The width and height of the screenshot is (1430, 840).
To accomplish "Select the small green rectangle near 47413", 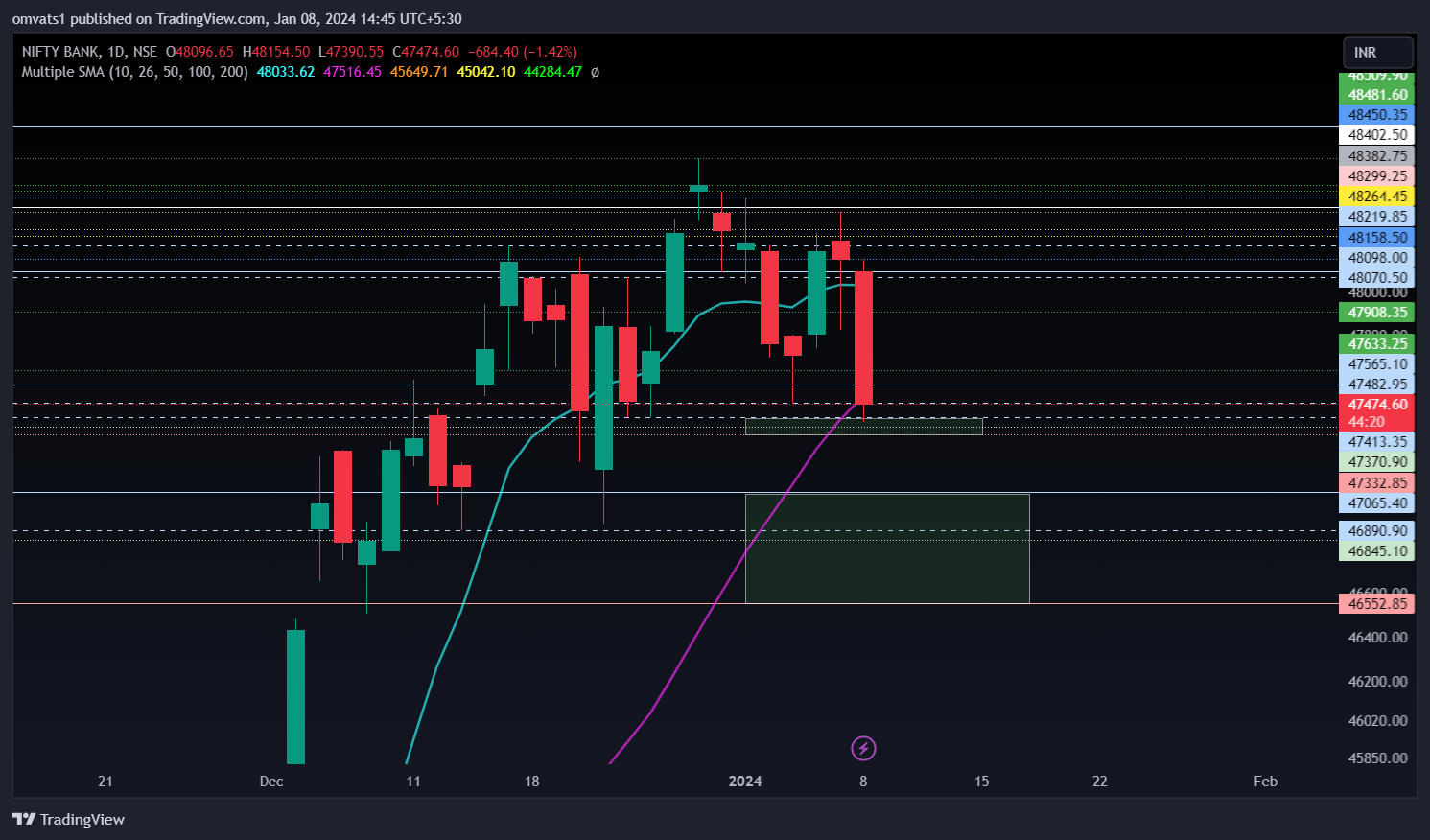I will tap(863, 427).
